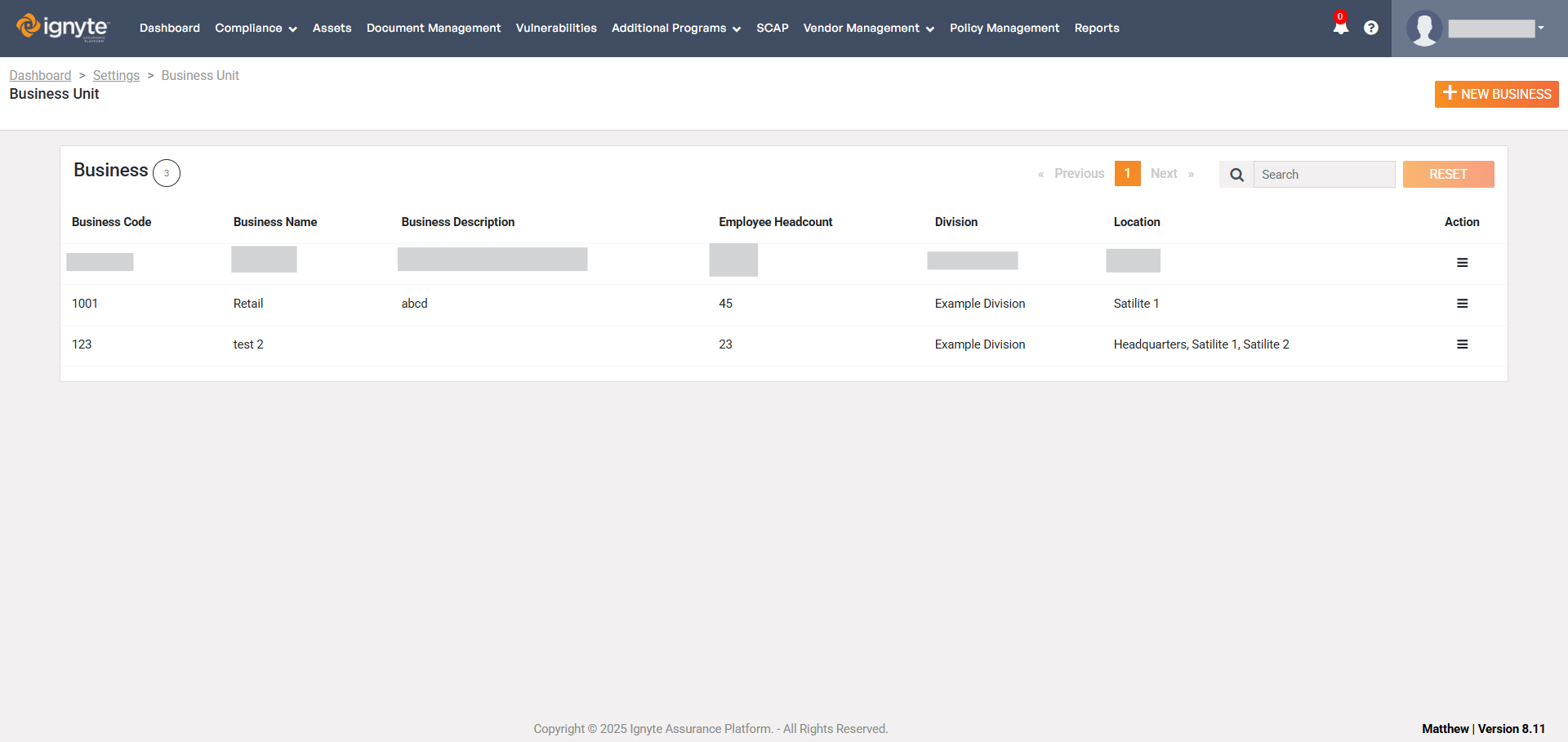Screen dimensions: 1568x742
Task: Click the user avatar icon
Action: pyautogui.click(x=1424, y=29)
